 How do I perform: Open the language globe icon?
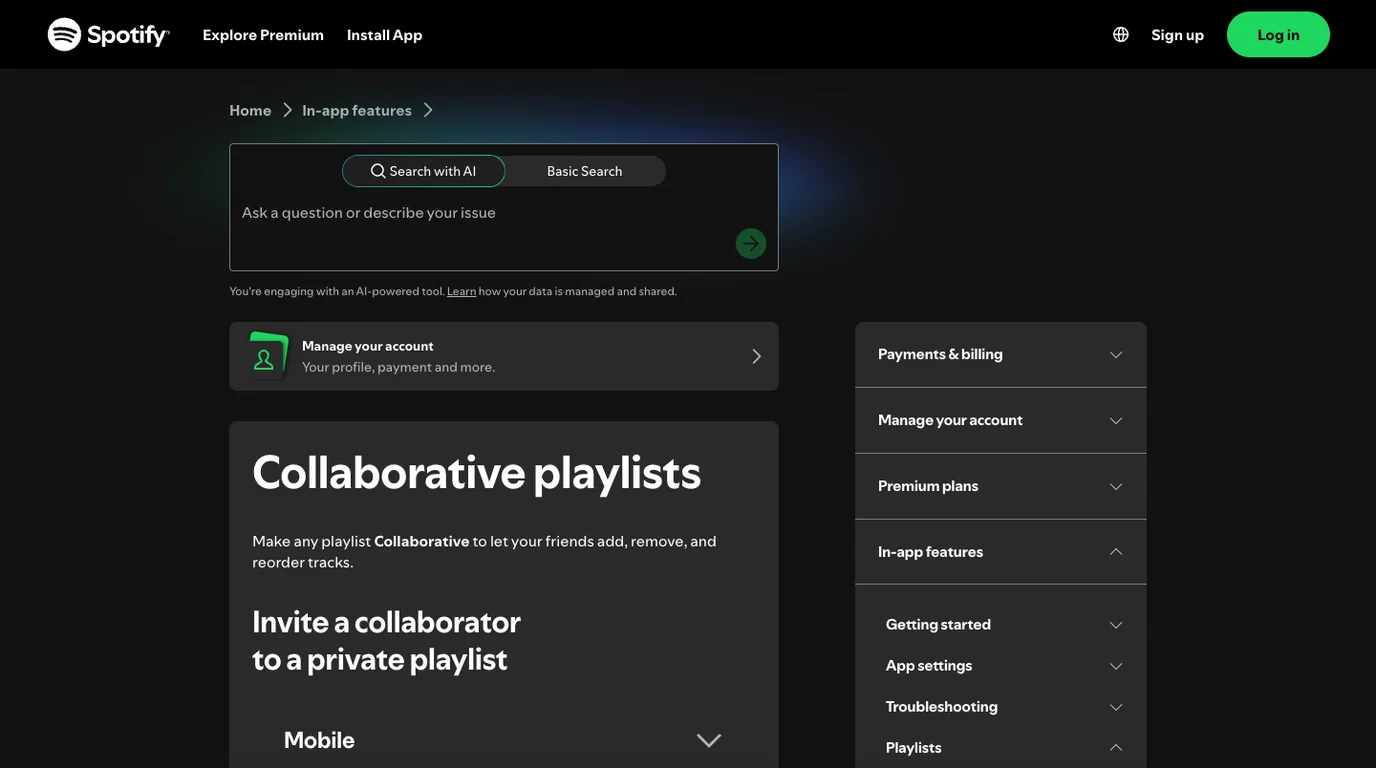point(1121,35)
